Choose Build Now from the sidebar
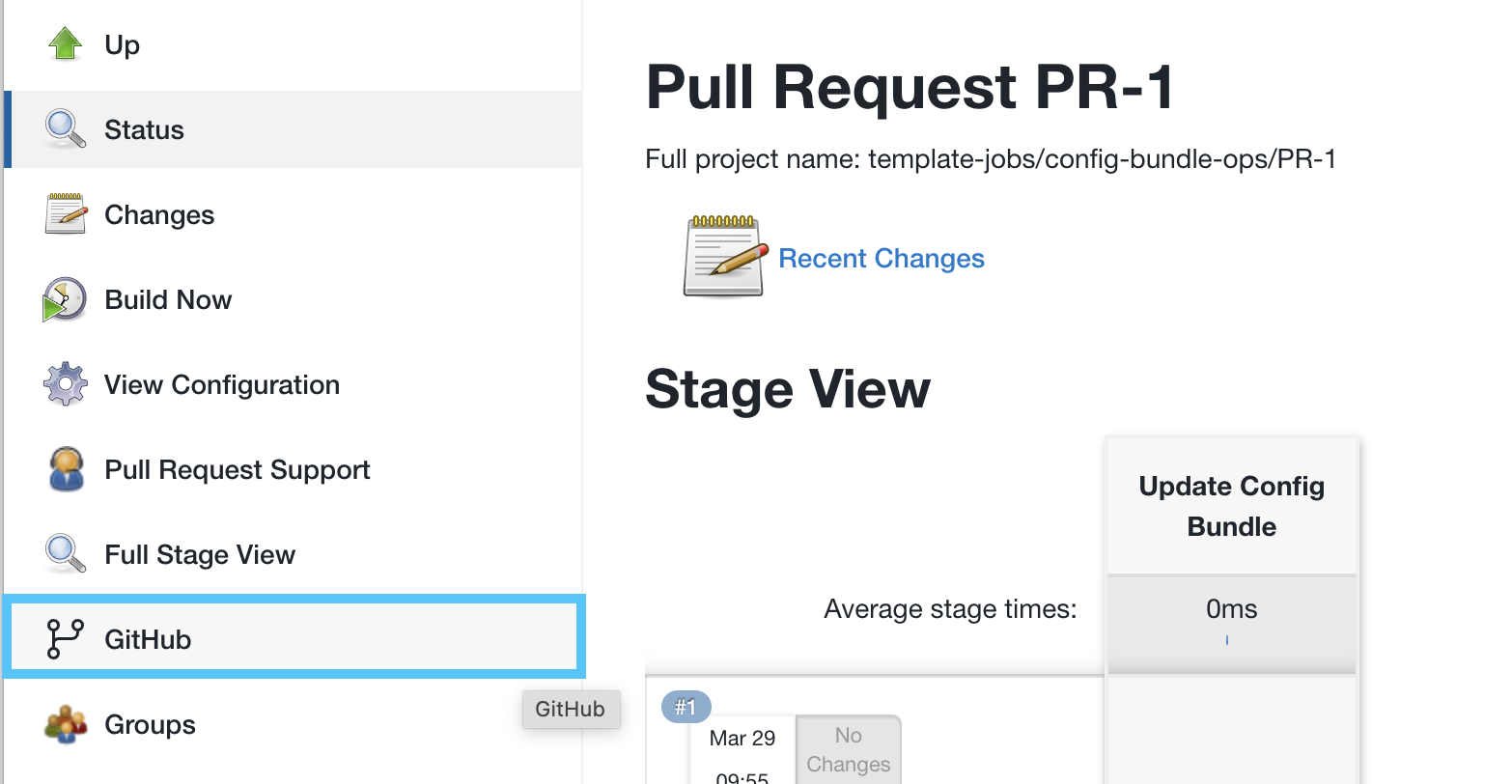 168,299
